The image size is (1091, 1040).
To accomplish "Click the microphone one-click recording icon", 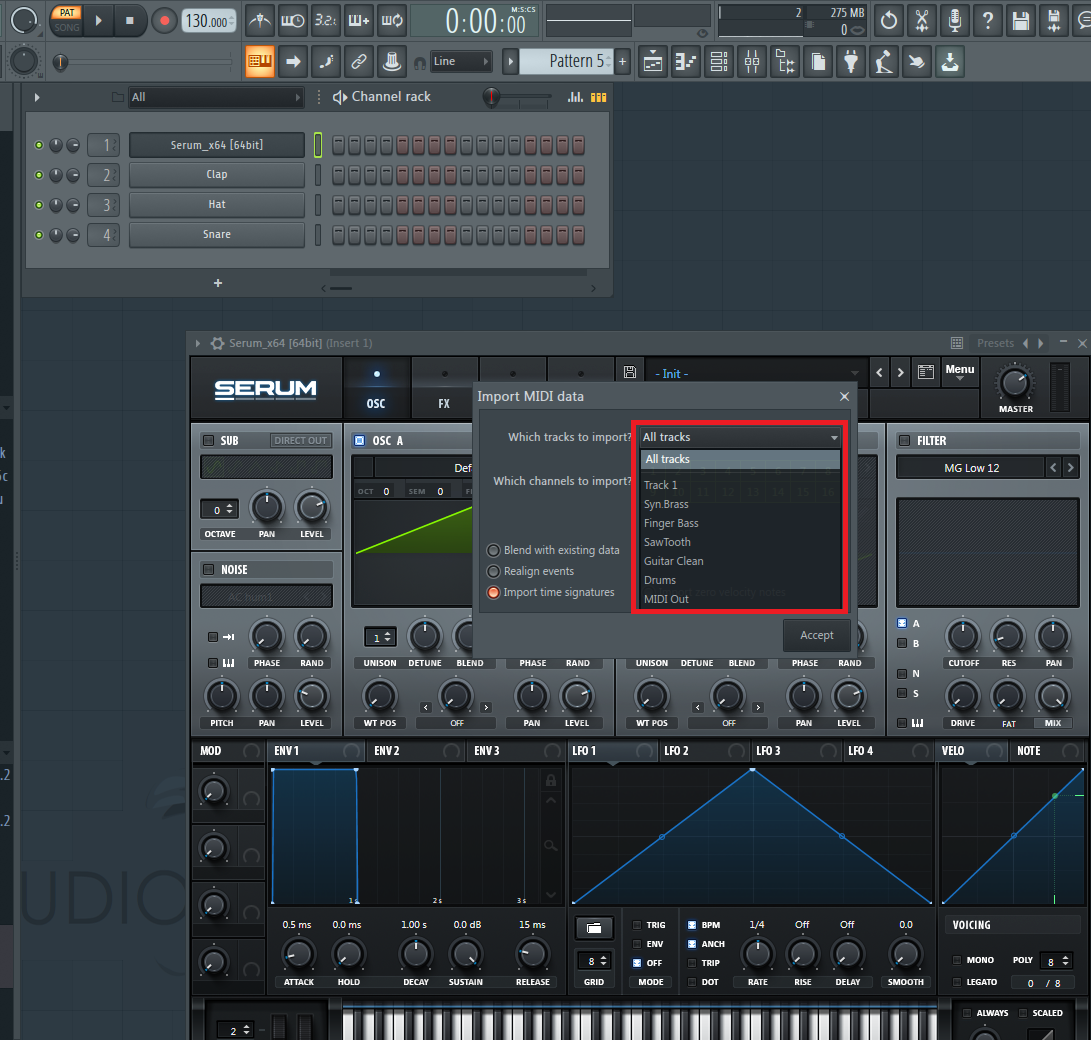I will (955, 21).
